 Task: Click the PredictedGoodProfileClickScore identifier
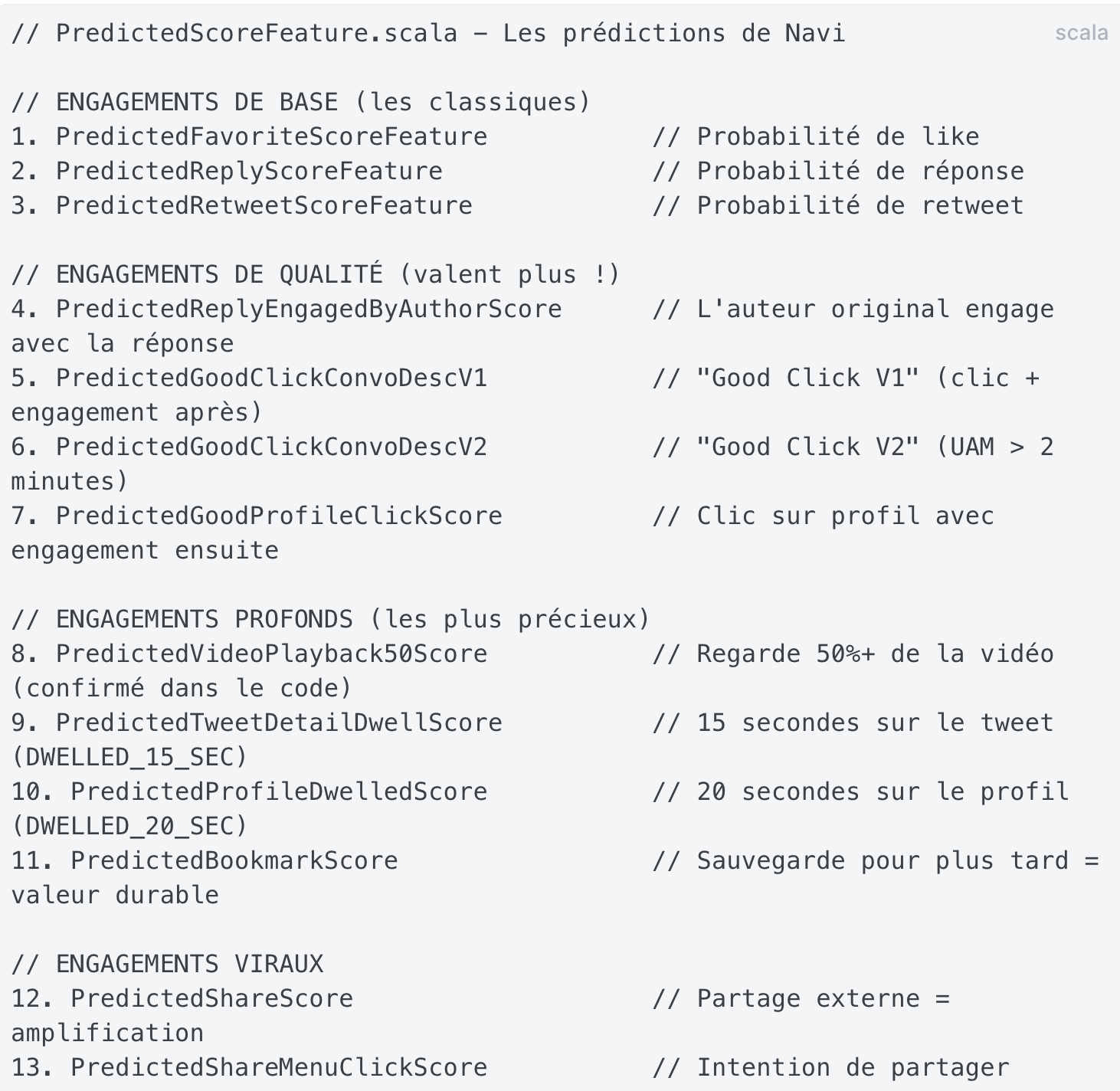pyautogui.click(x=279, y=516)
